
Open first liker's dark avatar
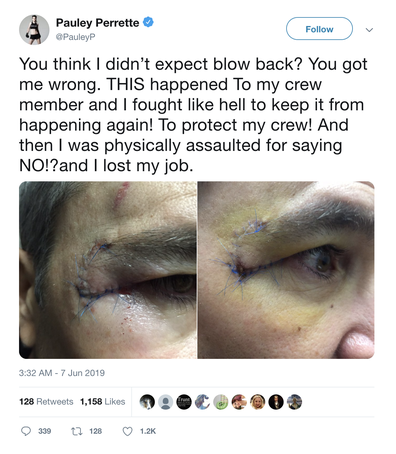147,402
